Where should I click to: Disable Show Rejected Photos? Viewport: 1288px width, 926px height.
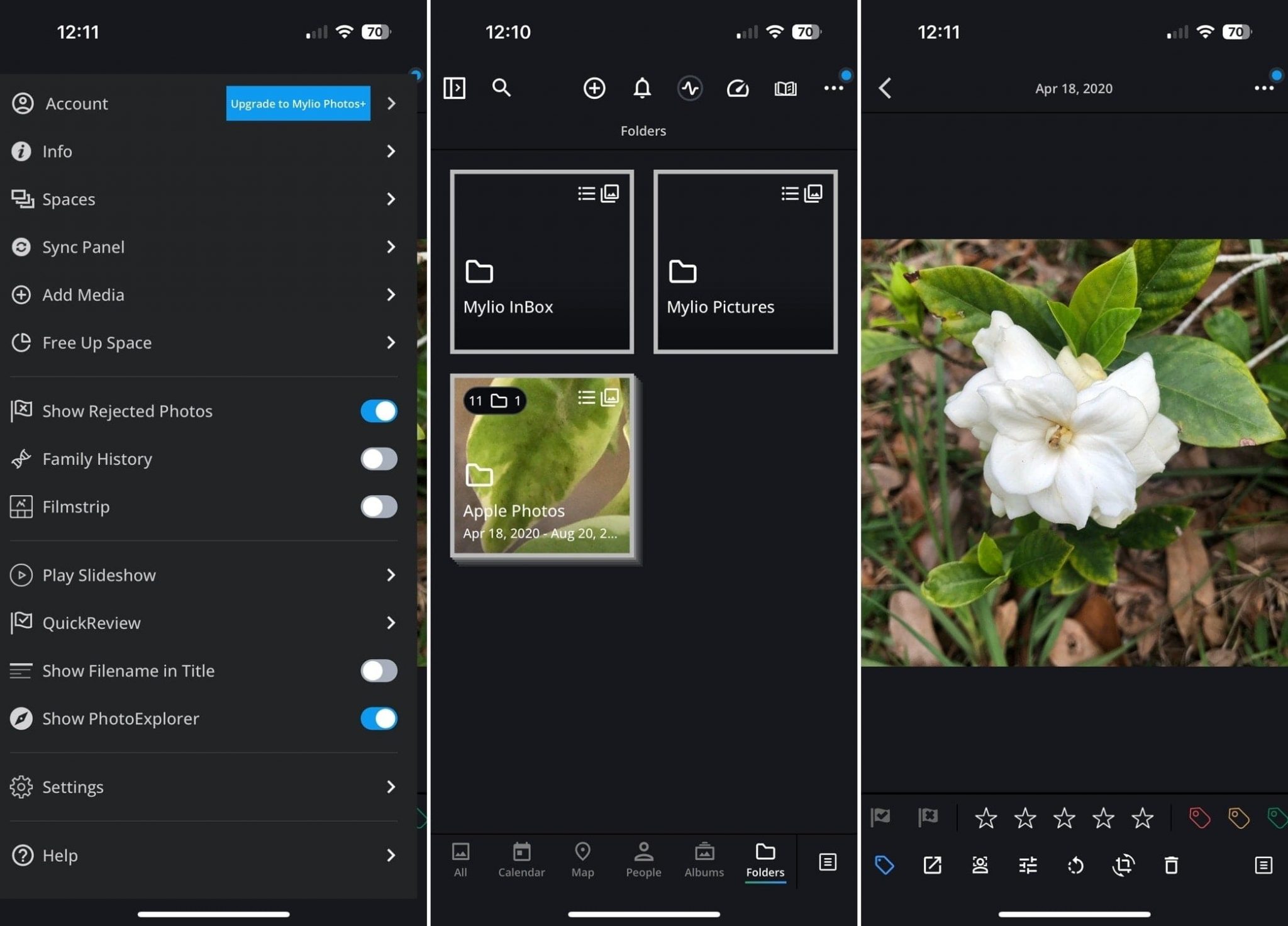(x=377, y=411)
